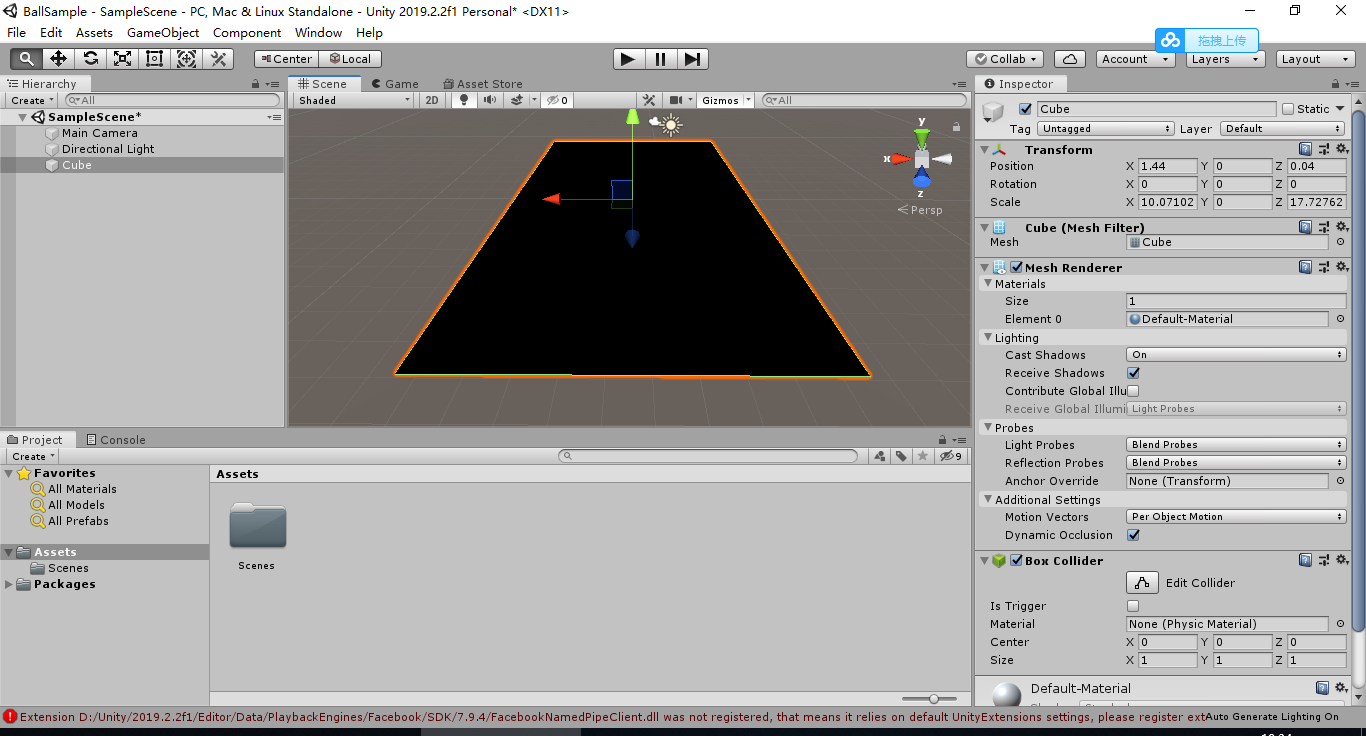Toggle 2D view mode in Scene
This screenshot has width=1366, height=736.
431,100
